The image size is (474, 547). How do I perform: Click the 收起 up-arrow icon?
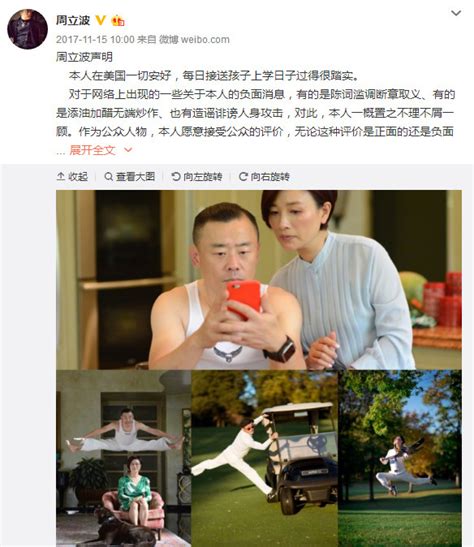[x=61, y=177]
